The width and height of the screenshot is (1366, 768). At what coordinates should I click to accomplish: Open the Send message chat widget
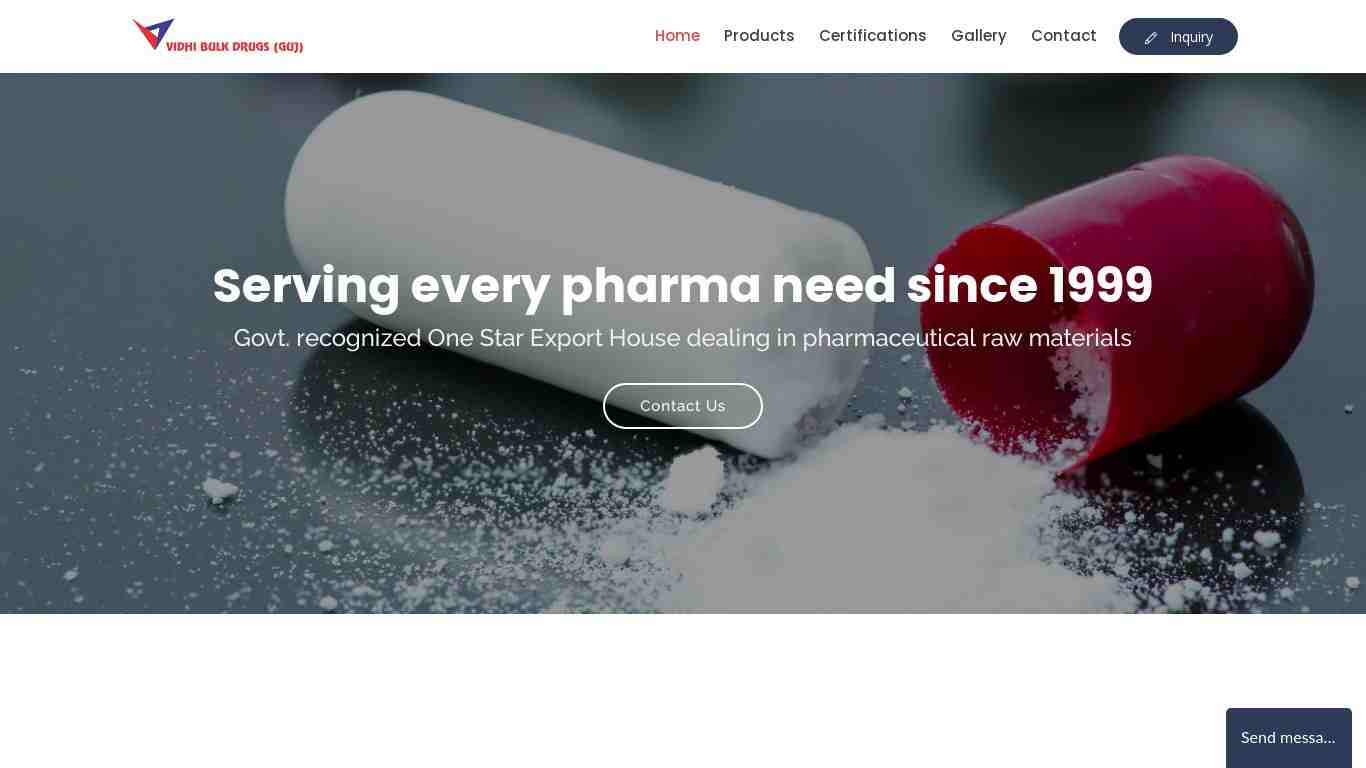(1288, 738)
